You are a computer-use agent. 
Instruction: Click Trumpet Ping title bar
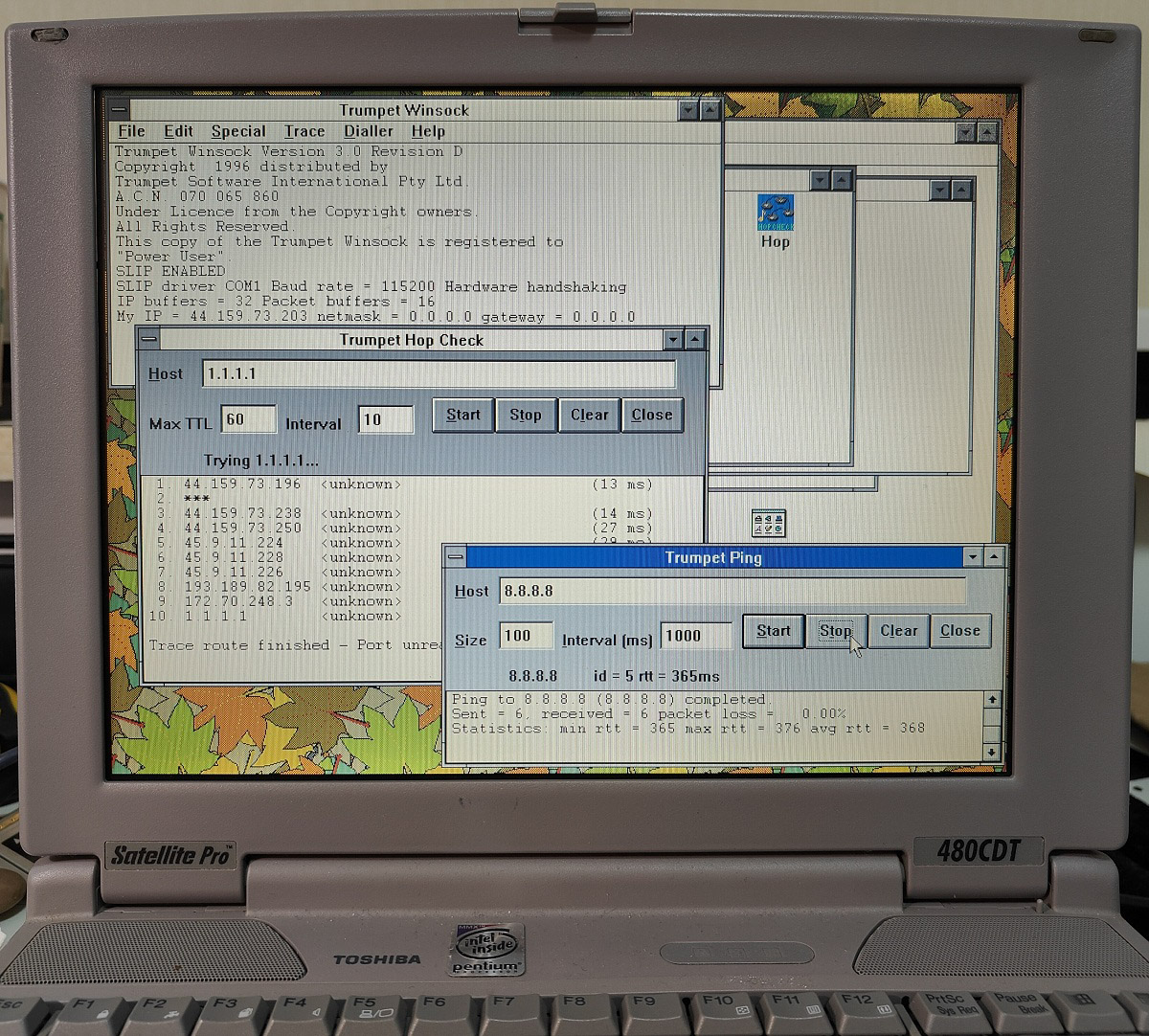(714, 557)
